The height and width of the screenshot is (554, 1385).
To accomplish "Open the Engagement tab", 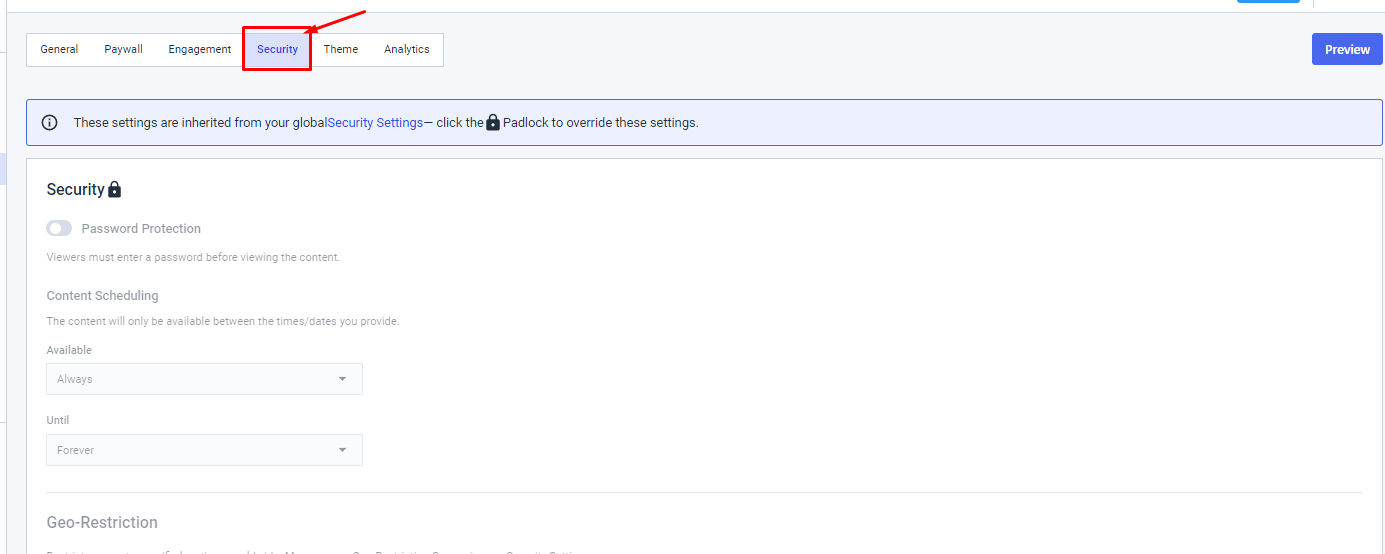I will click(x=200, y=49).
